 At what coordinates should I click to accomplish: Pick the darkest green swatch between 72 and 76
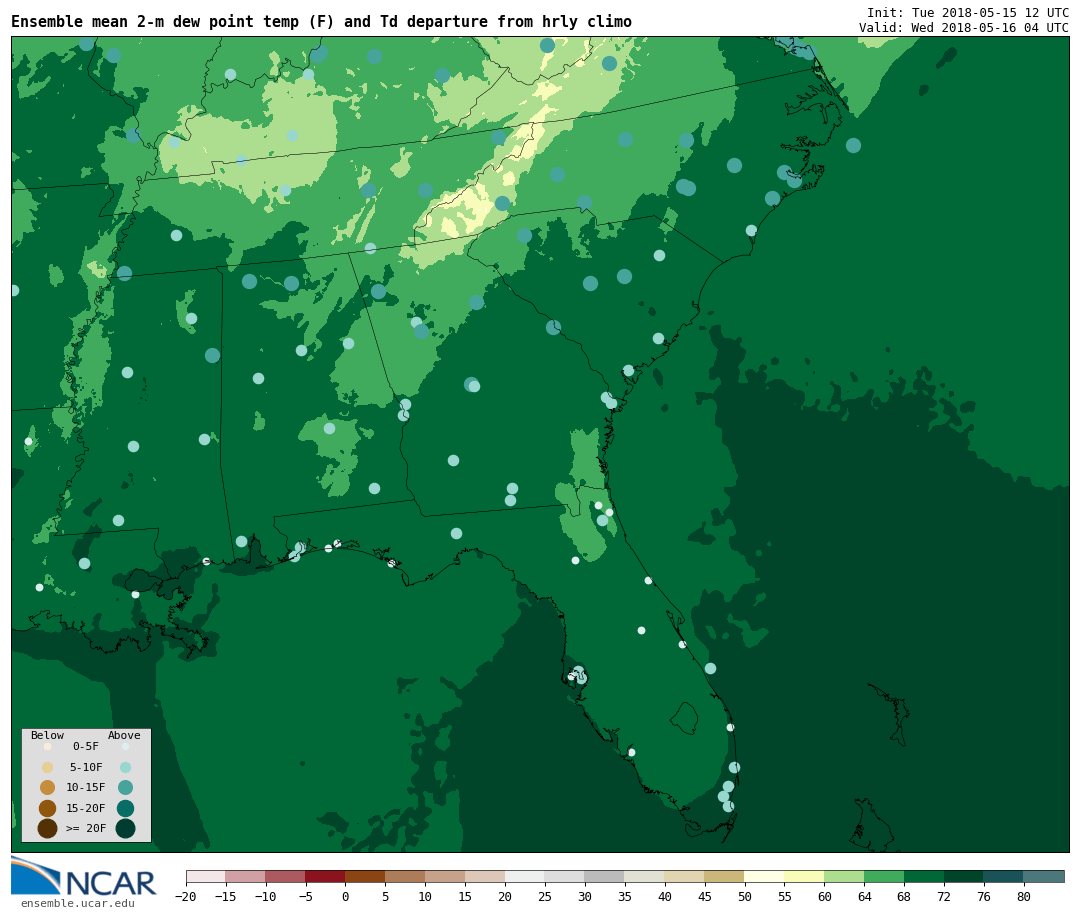[964, 876]
